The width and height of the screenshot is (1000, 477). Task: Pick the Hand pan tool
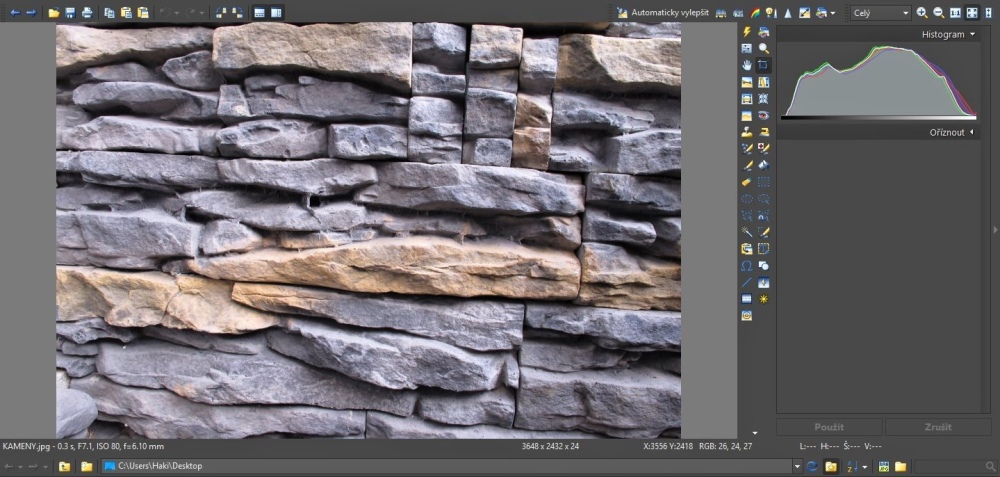pos(747,65)
